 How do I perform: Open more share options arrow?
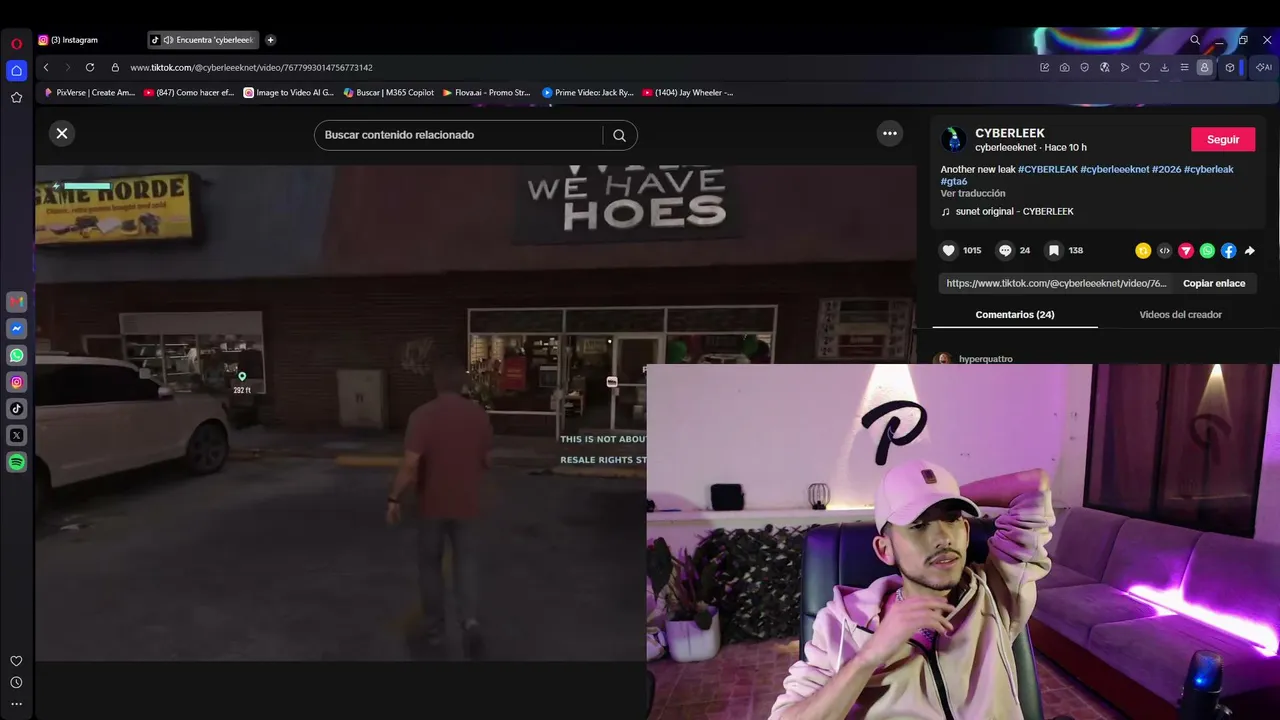[x=1250, y=251]
